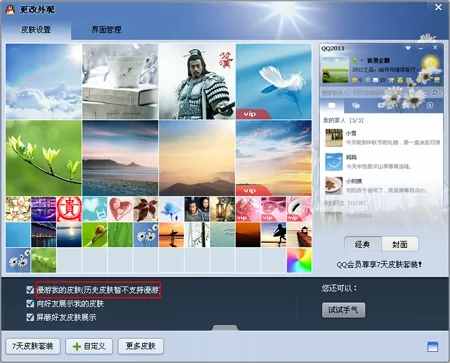This screenshot has height=363, width=450.
Task: Choose the large blue sky clouds skin
Action: [44, 82]
